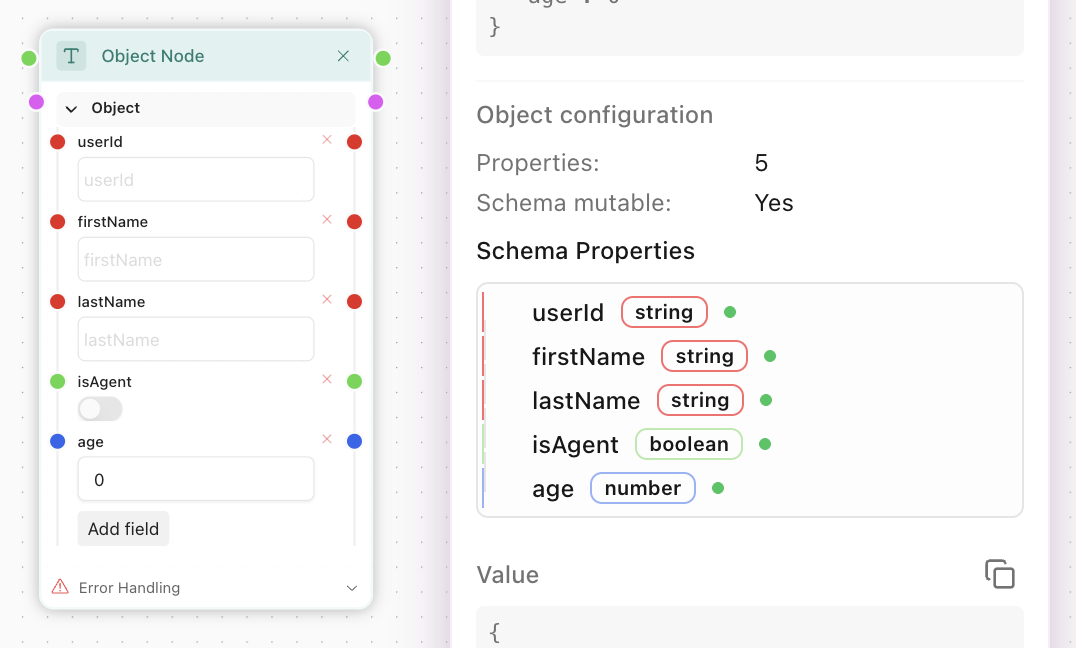Toggle the isAgent switch
This screenshot has height=648, width=1076.
100,409
